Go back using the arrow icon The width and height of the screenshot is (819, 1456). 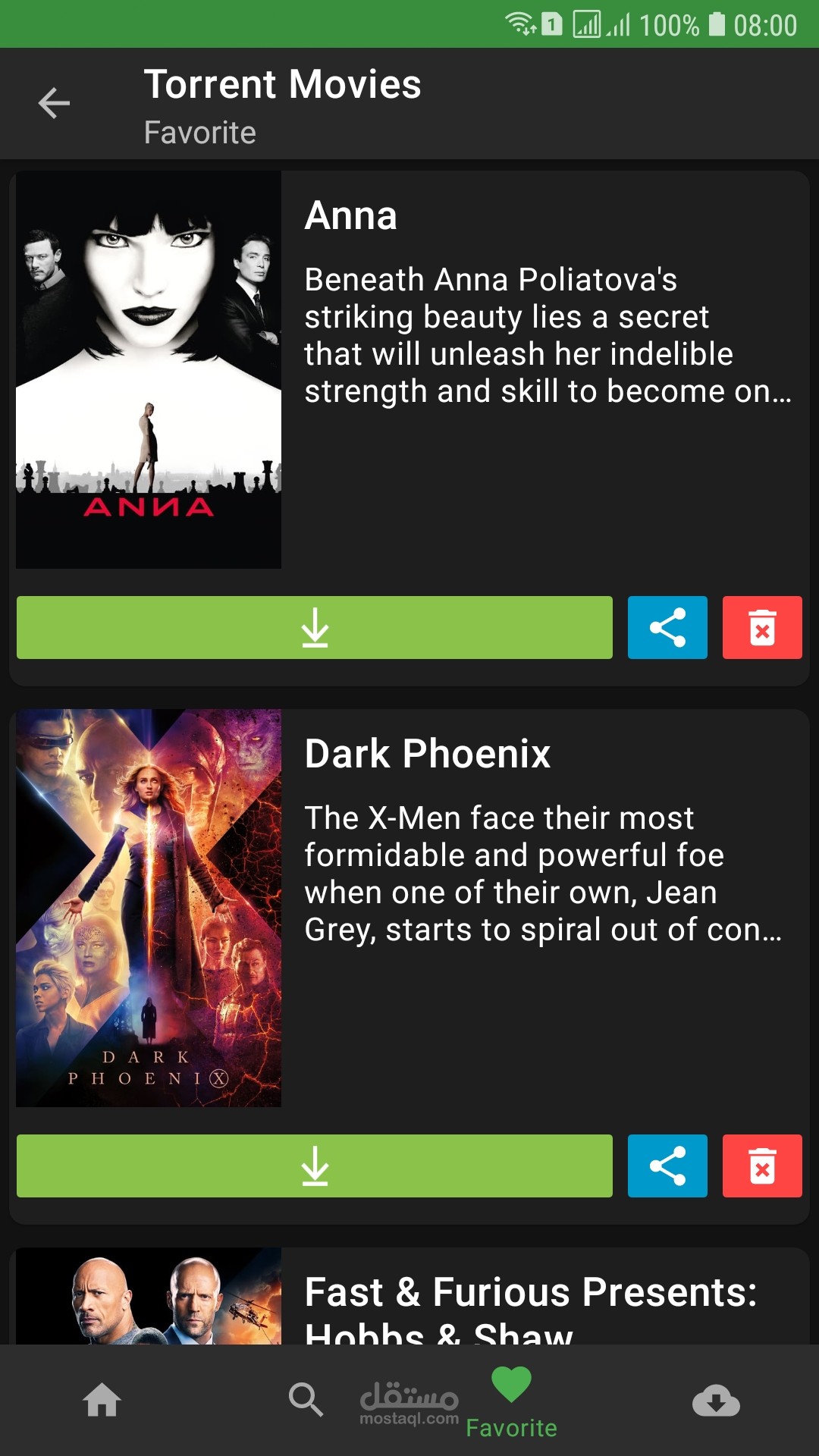tap(54, 103)
